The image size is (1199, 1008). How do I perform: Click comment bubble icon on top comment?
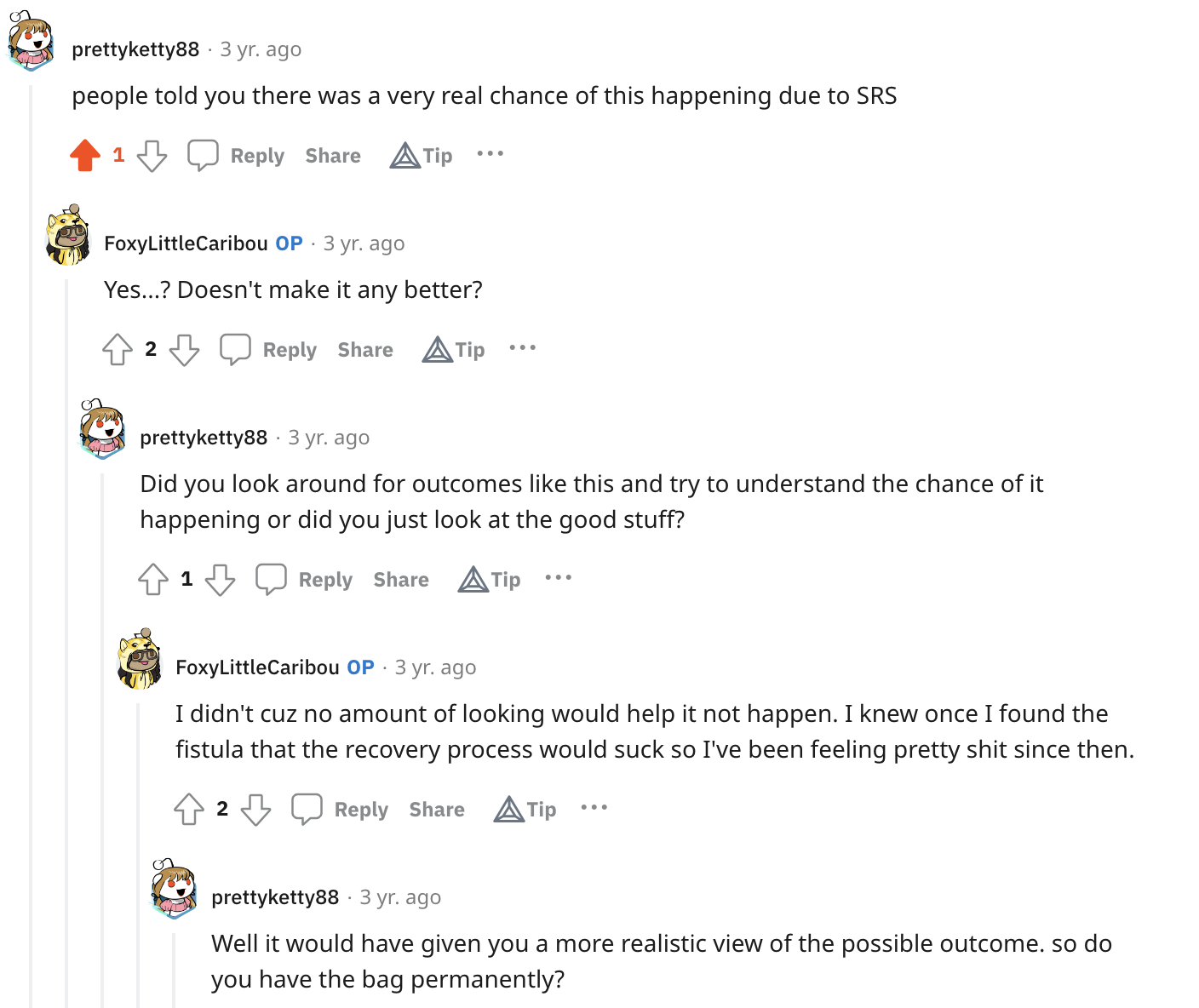pyautogui.click(x=203, y=155)
